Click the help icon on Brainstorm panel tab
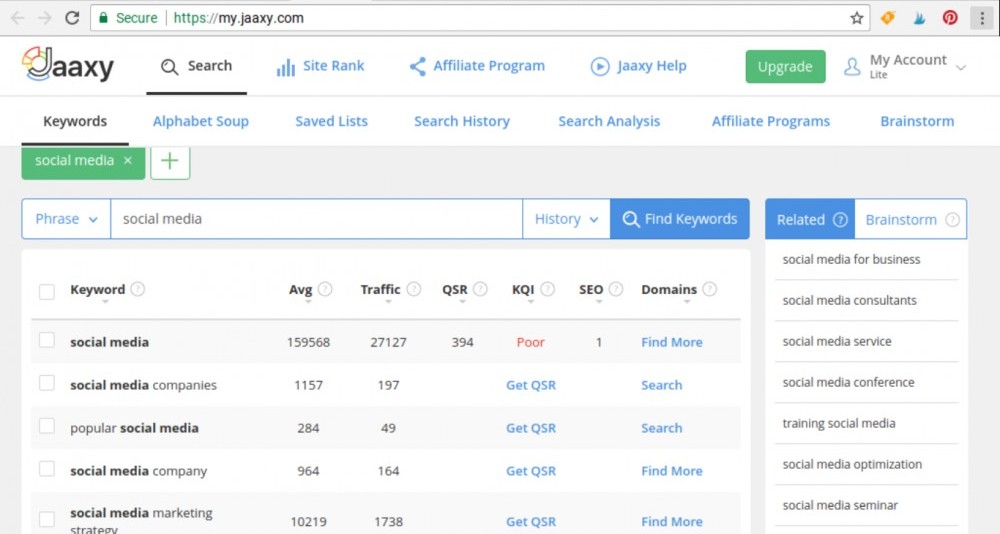This screenshot has height=534, width=1000. (x=952, y=219)
